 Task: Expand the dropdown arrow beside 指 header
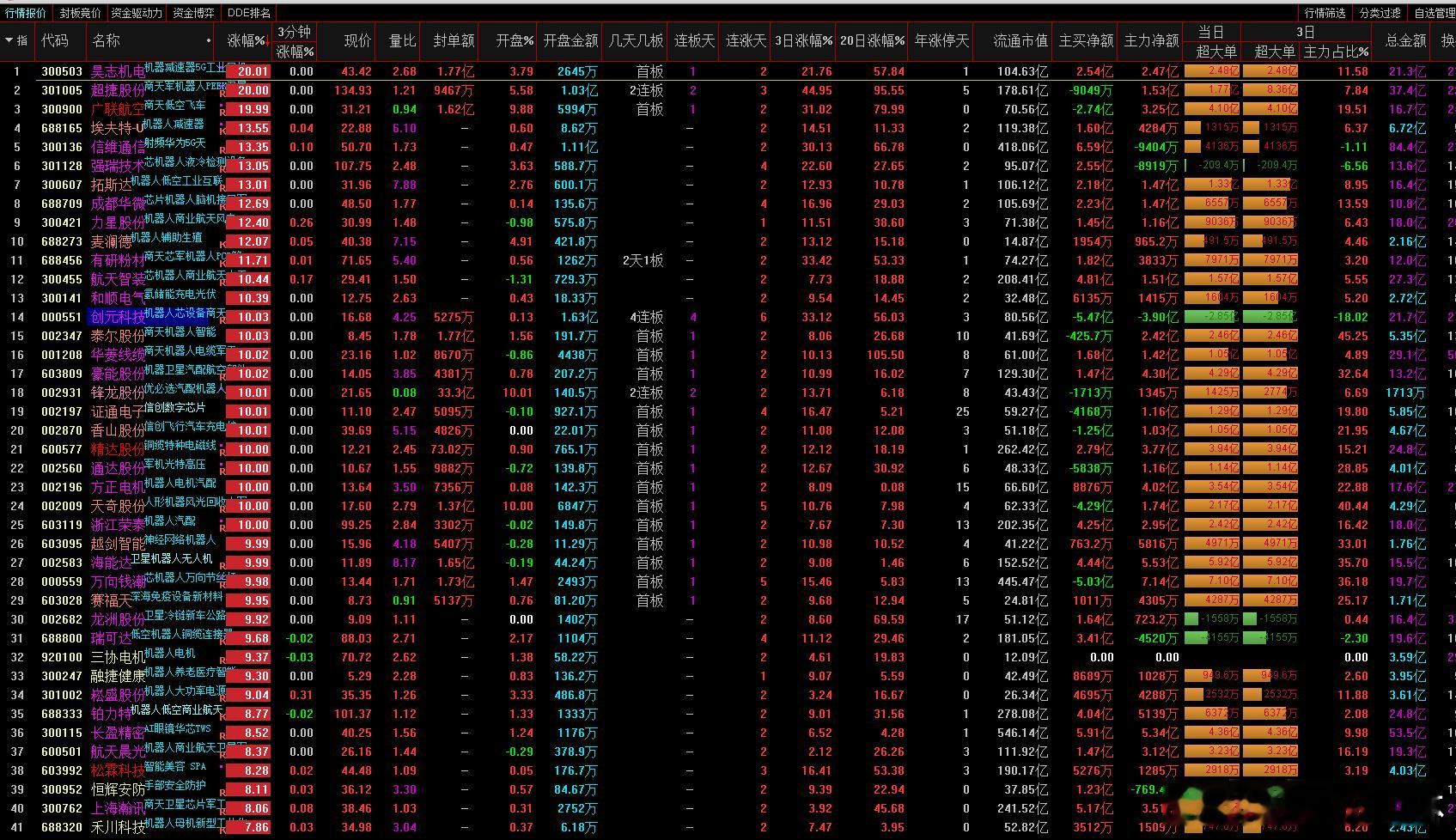9,40
